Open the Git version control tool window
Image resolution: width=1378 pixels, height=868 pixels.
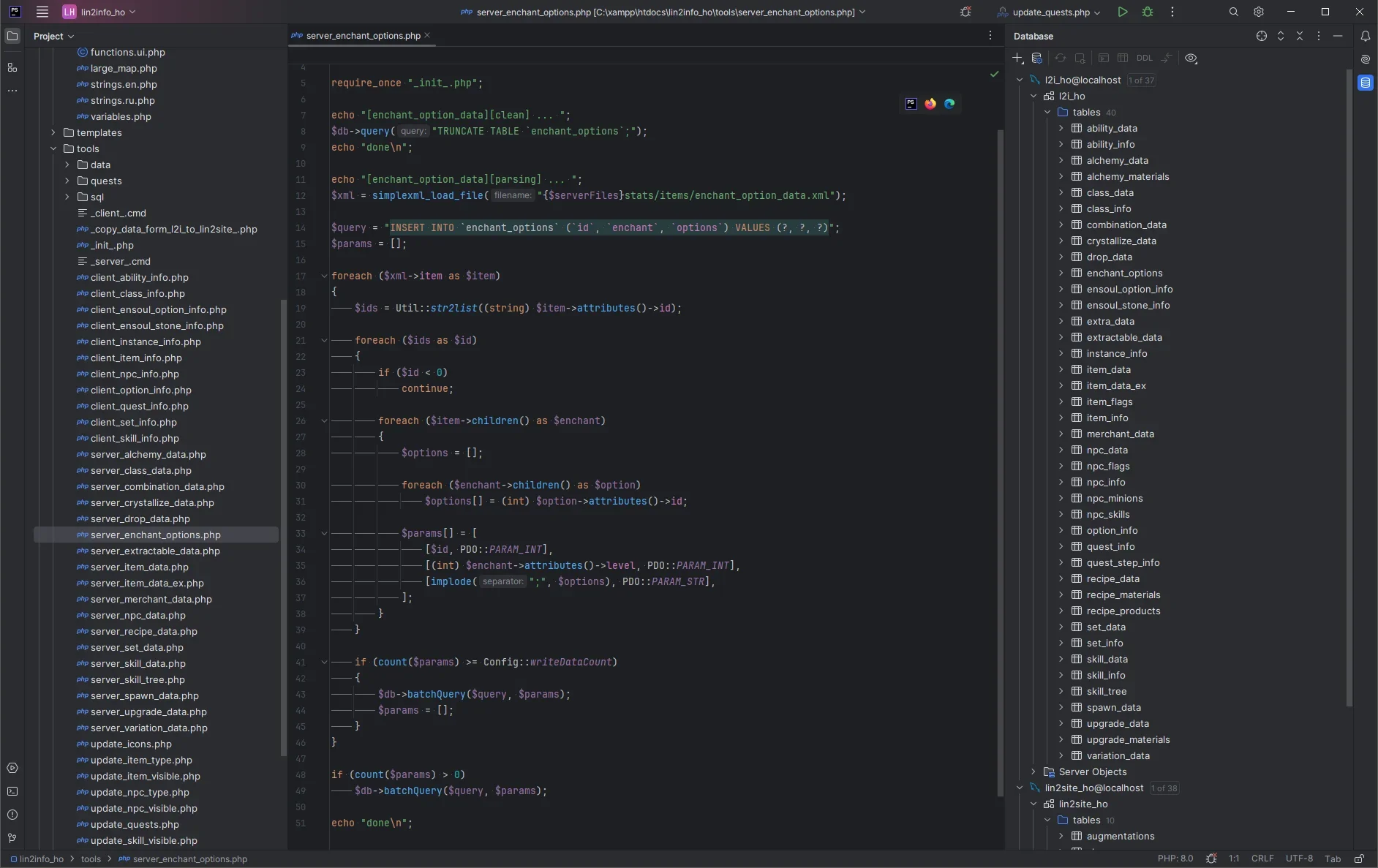coord(12,838)
